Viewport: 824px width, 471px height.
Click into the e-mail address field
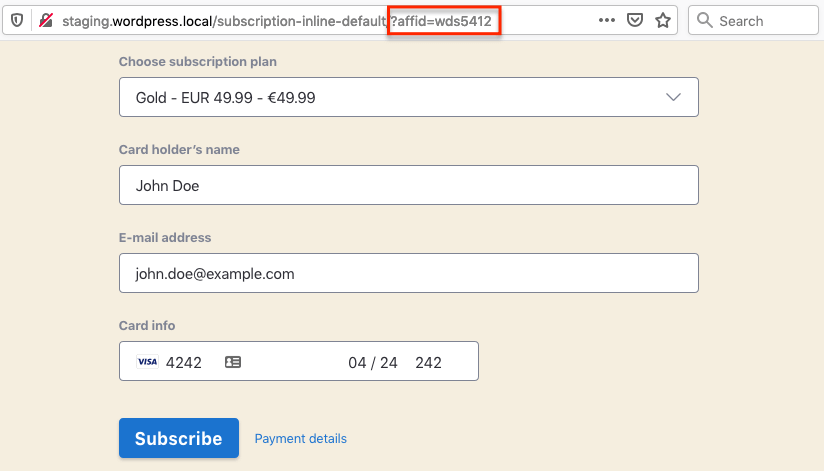tap(408, 273)
